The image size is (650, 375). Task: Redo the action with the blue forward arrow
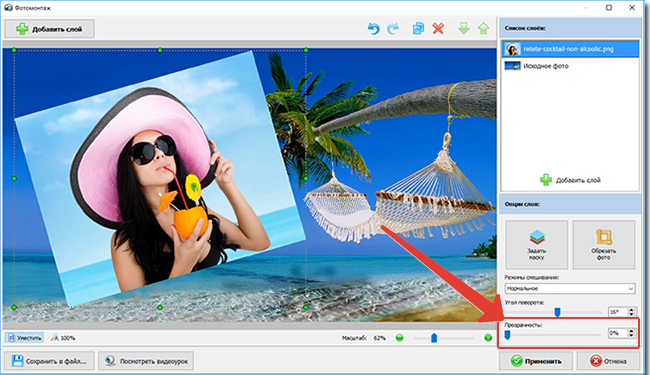[x=393, y=29]
